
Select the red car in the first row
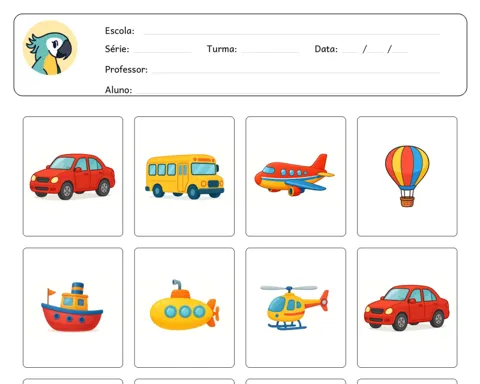click(x=73, y=176)
